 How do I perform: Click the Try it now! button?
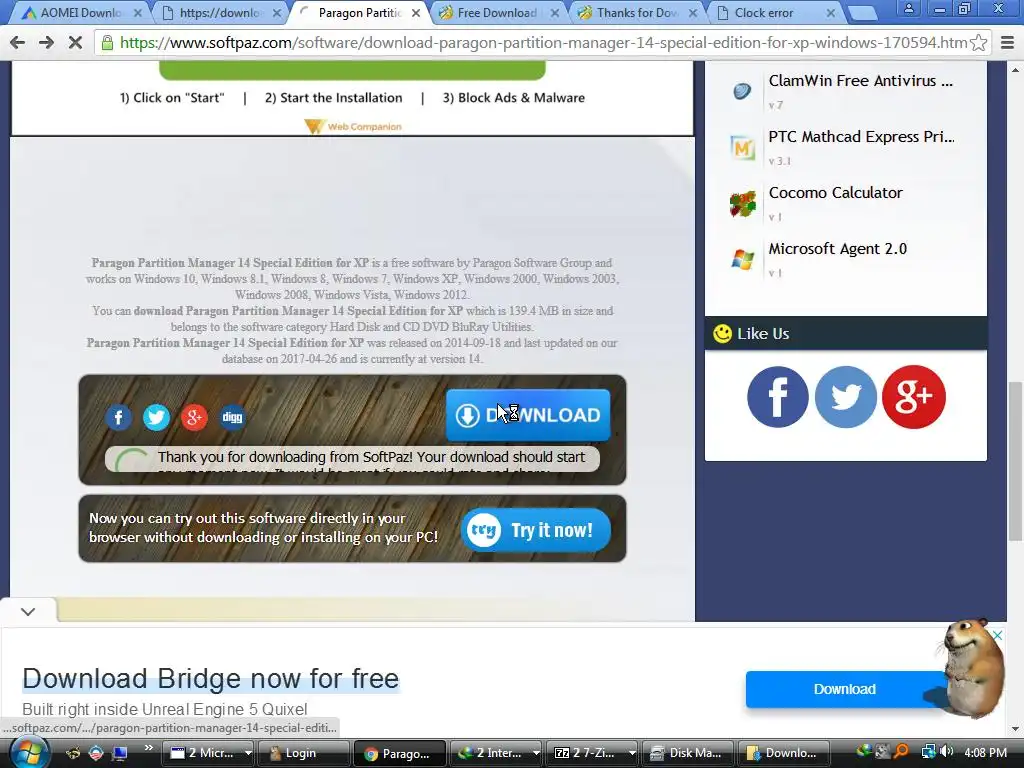[x=536, y=530]
